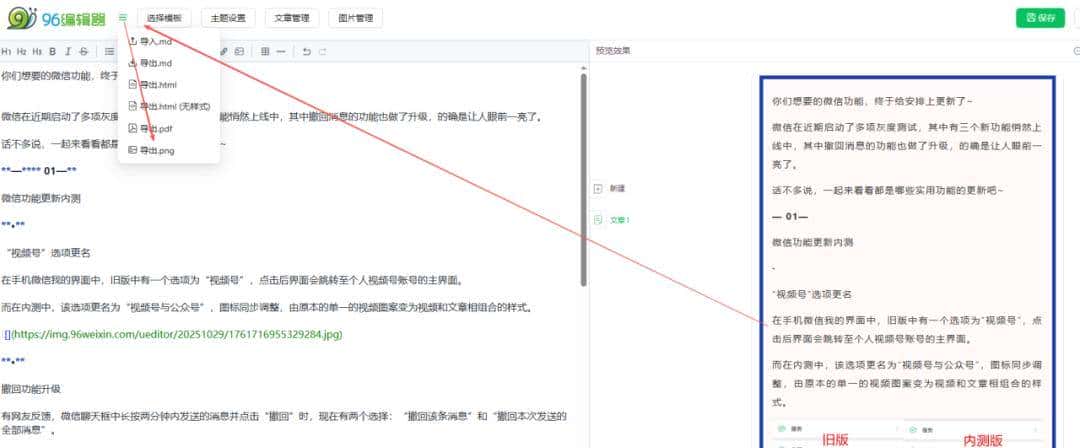Click the 96weixin image URL in editor
Screen dimensions: 1080x448
[177, 334]
